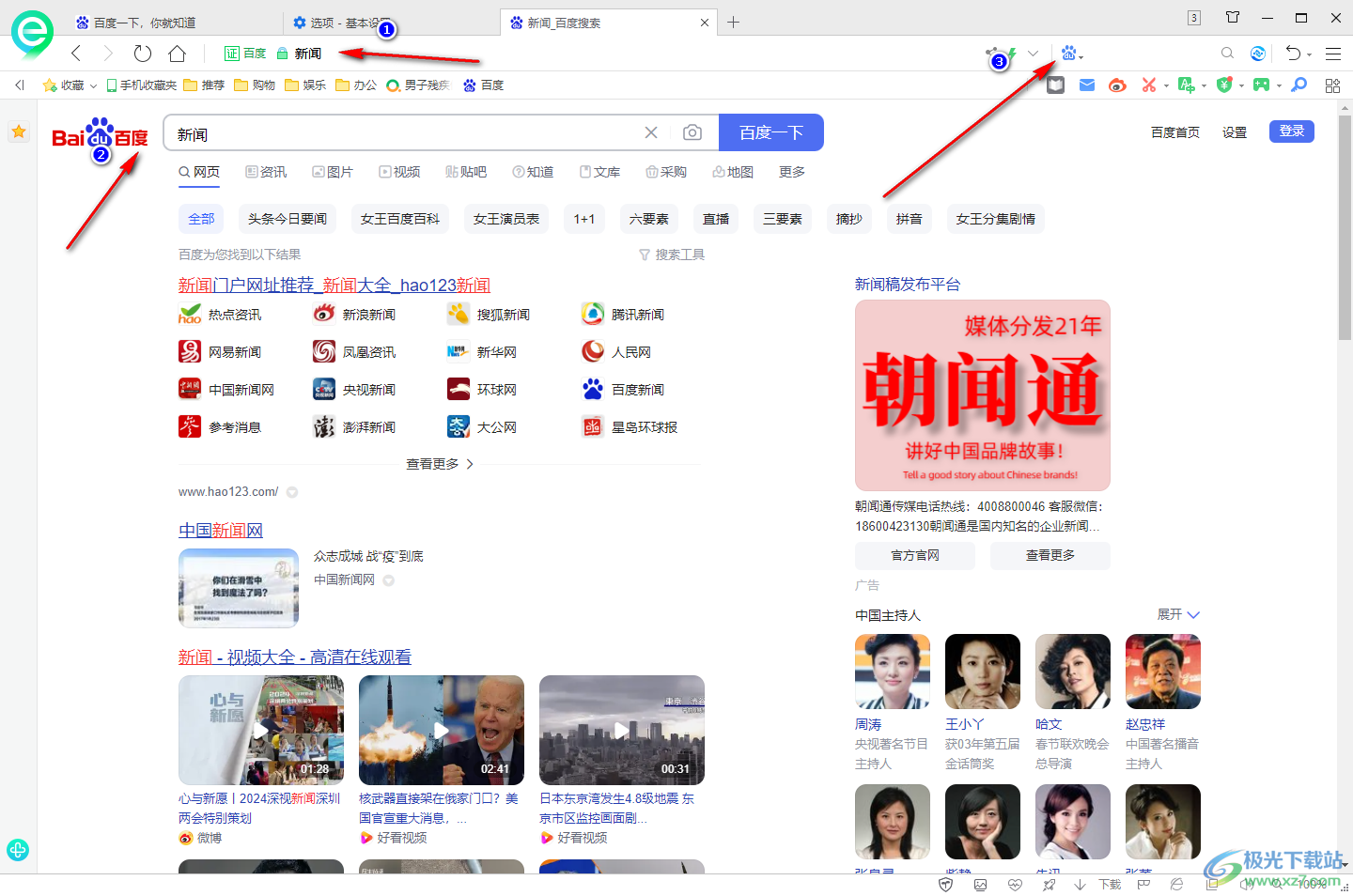Image resolution: width=1353 pixels, height=896 pixels.
Task: Expand the 中国主持人 list with 展开
Action: click(x=1178, y=614)
